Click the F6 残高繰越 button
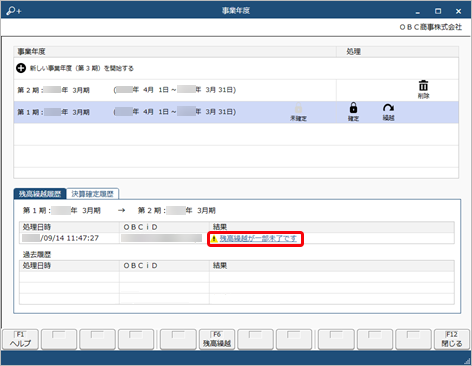This screenshot has width=472, height=366. pos(217,340)
